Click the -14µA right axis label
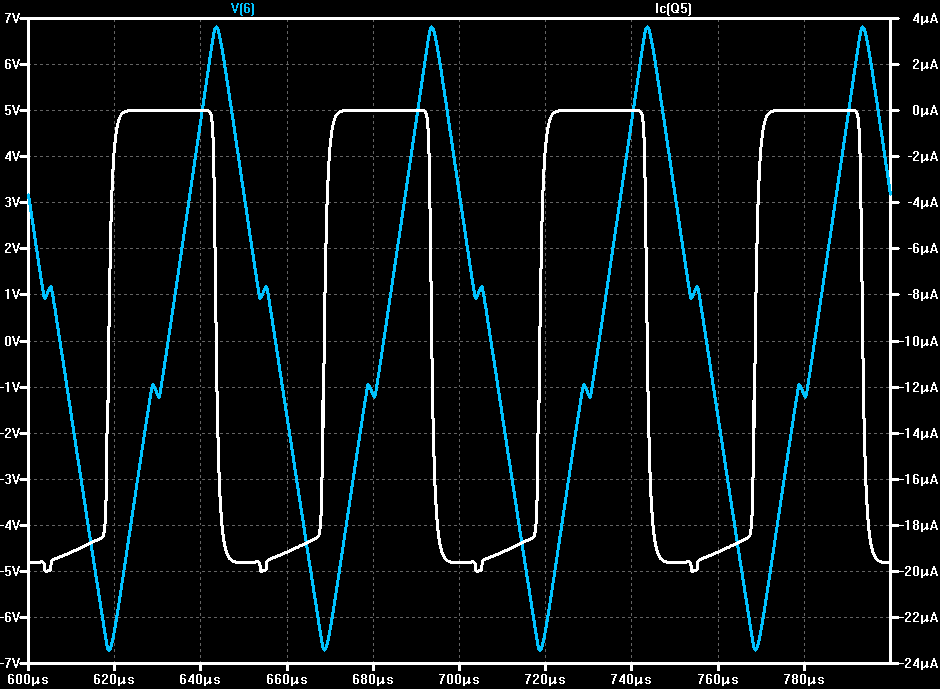The image size is (940, 689). point(920,433)
